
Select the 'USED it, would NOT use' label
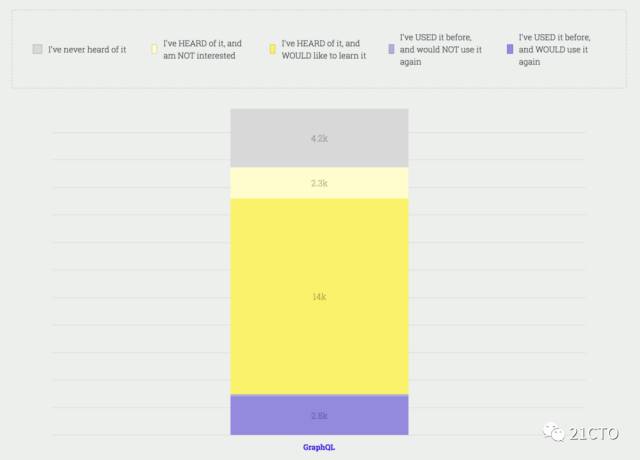pos(441,49)
